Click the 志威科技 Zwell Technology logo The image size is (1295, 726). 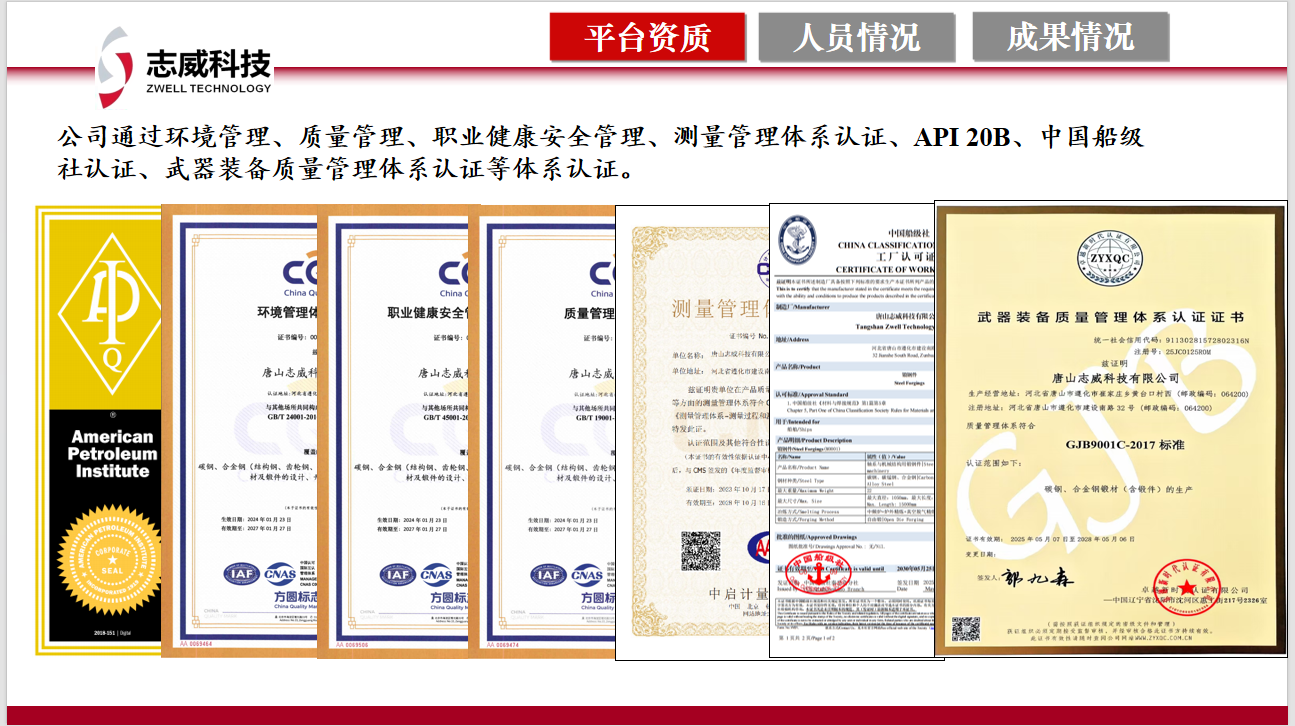[184, 68]
